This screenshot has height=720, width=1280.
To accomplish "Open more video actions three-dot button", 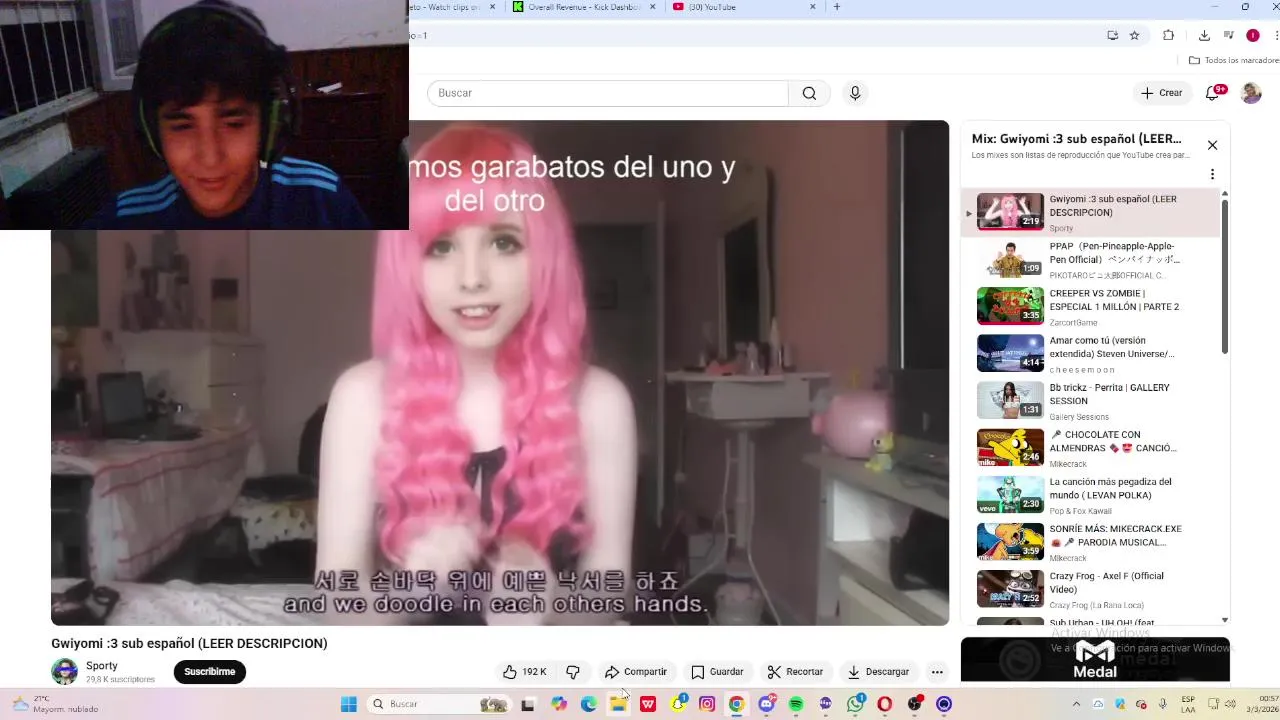I will tap(937, 672).
